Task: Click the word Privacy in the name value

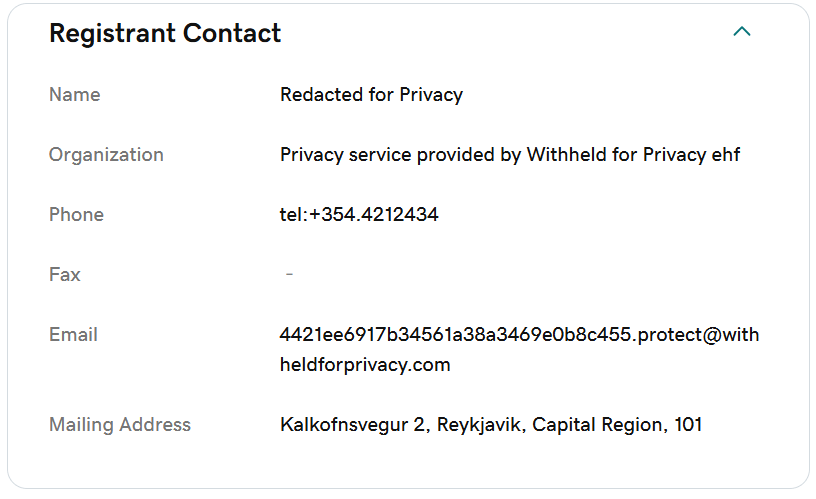Action: pyautogui.click(x=431, y=95)
